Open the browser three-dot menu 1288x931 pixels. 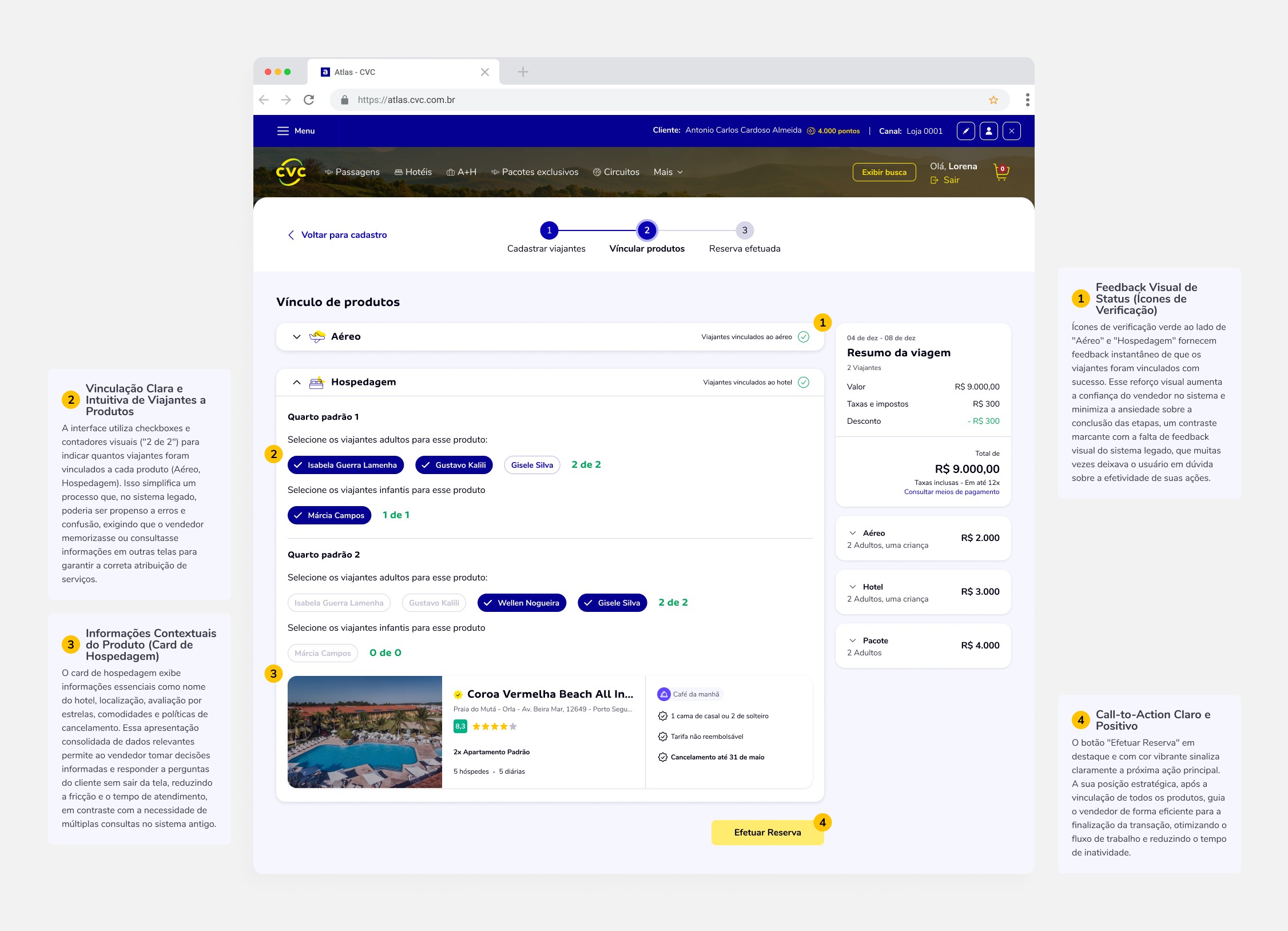(1027, 100)
